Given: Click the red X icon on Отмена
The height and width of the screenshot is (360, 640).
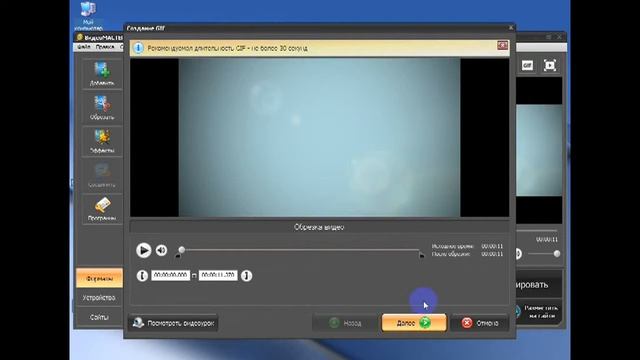Looking at the screenshot, I should click(x=467, y=323).
